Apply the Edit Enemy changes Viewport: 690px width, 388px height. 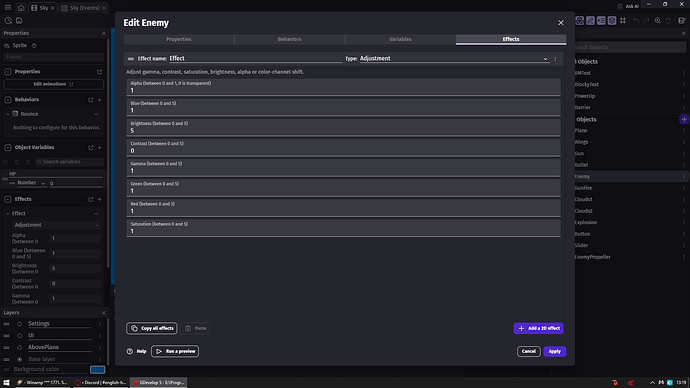point(554,351)
